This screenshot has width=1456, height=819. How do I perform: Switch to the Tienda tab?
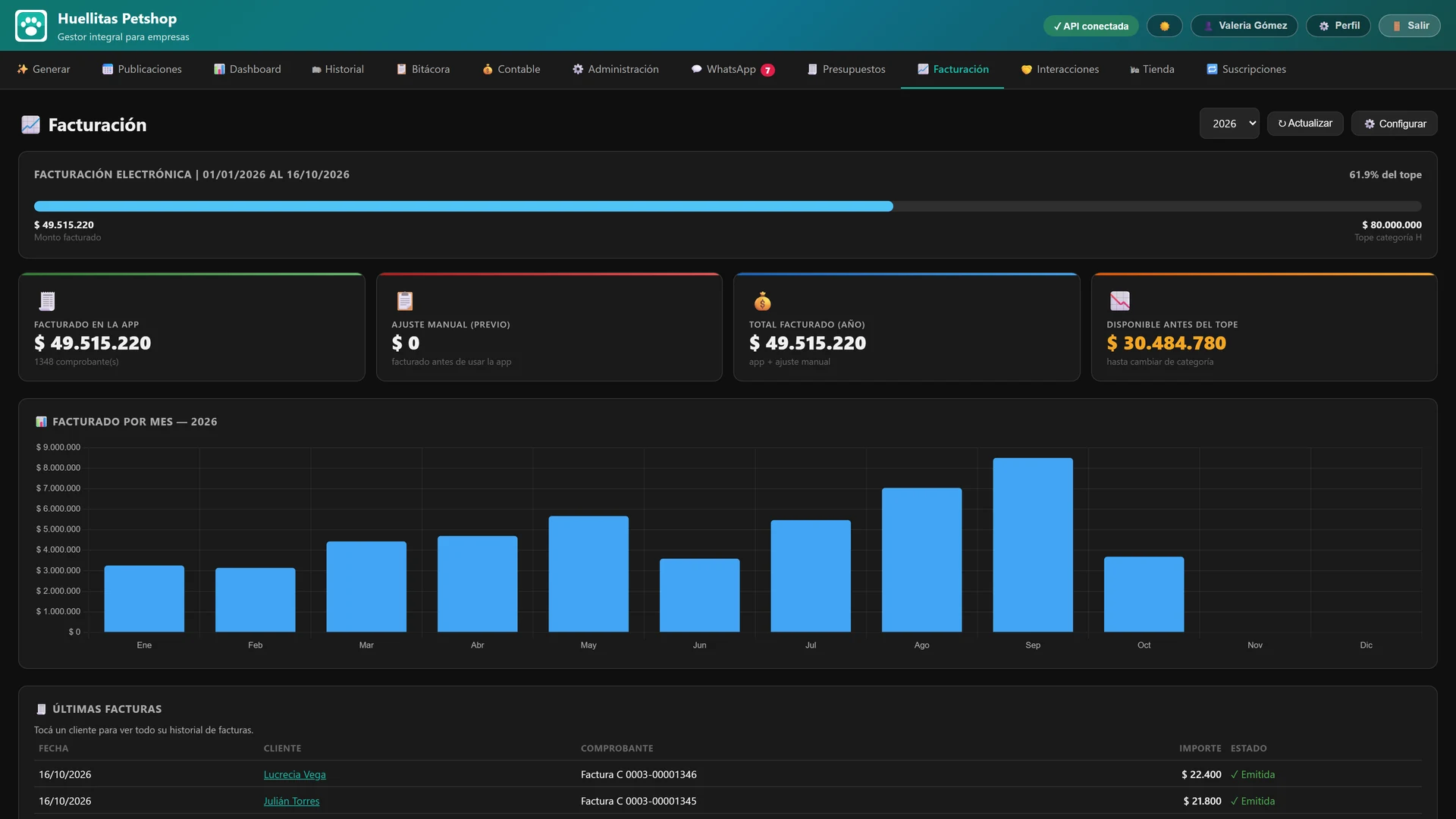coord(1152,69)
